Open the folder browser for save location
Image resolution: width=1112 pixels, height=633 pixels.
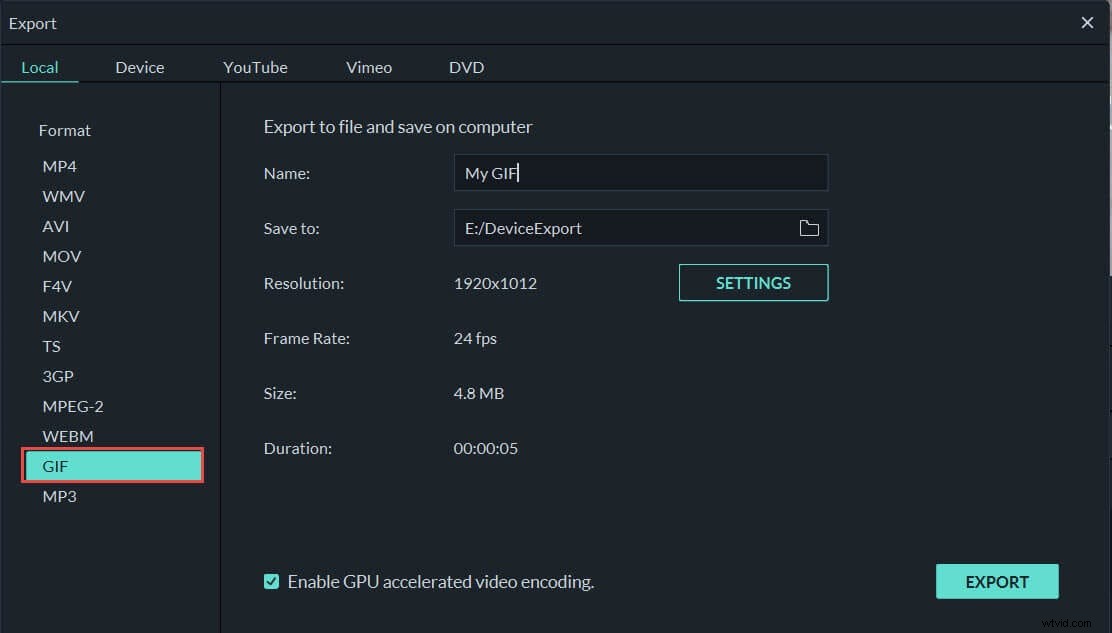pyautogui.click(x=809, y=228)
